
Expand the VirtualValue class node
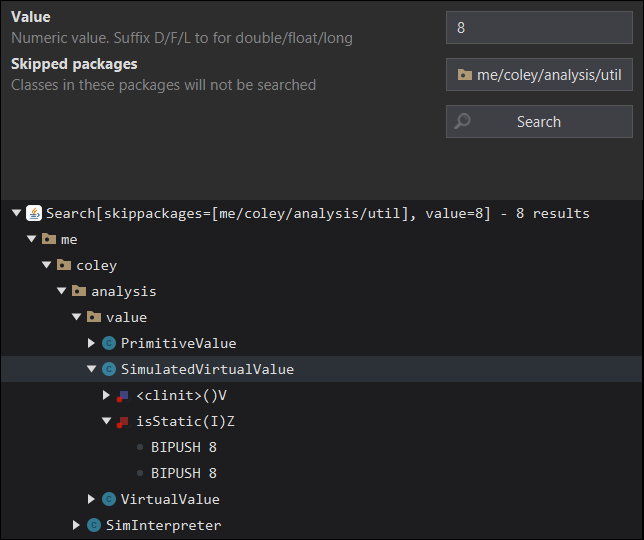(x=91, y=499)
